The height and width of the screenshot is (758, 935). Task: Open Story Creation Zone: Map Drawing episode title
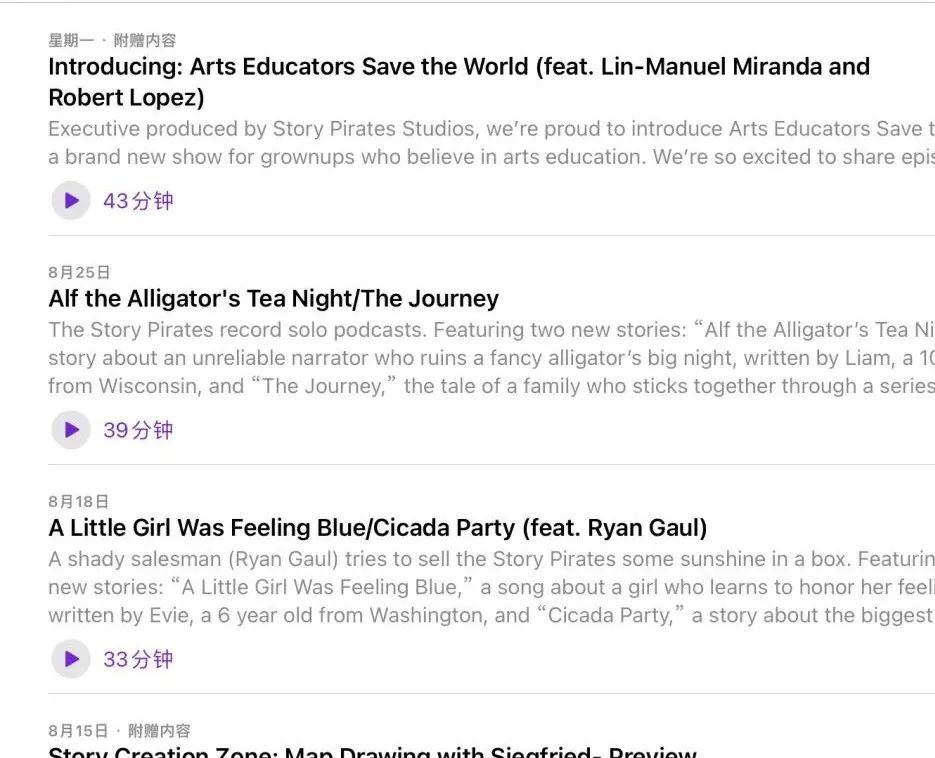(372, 751)
